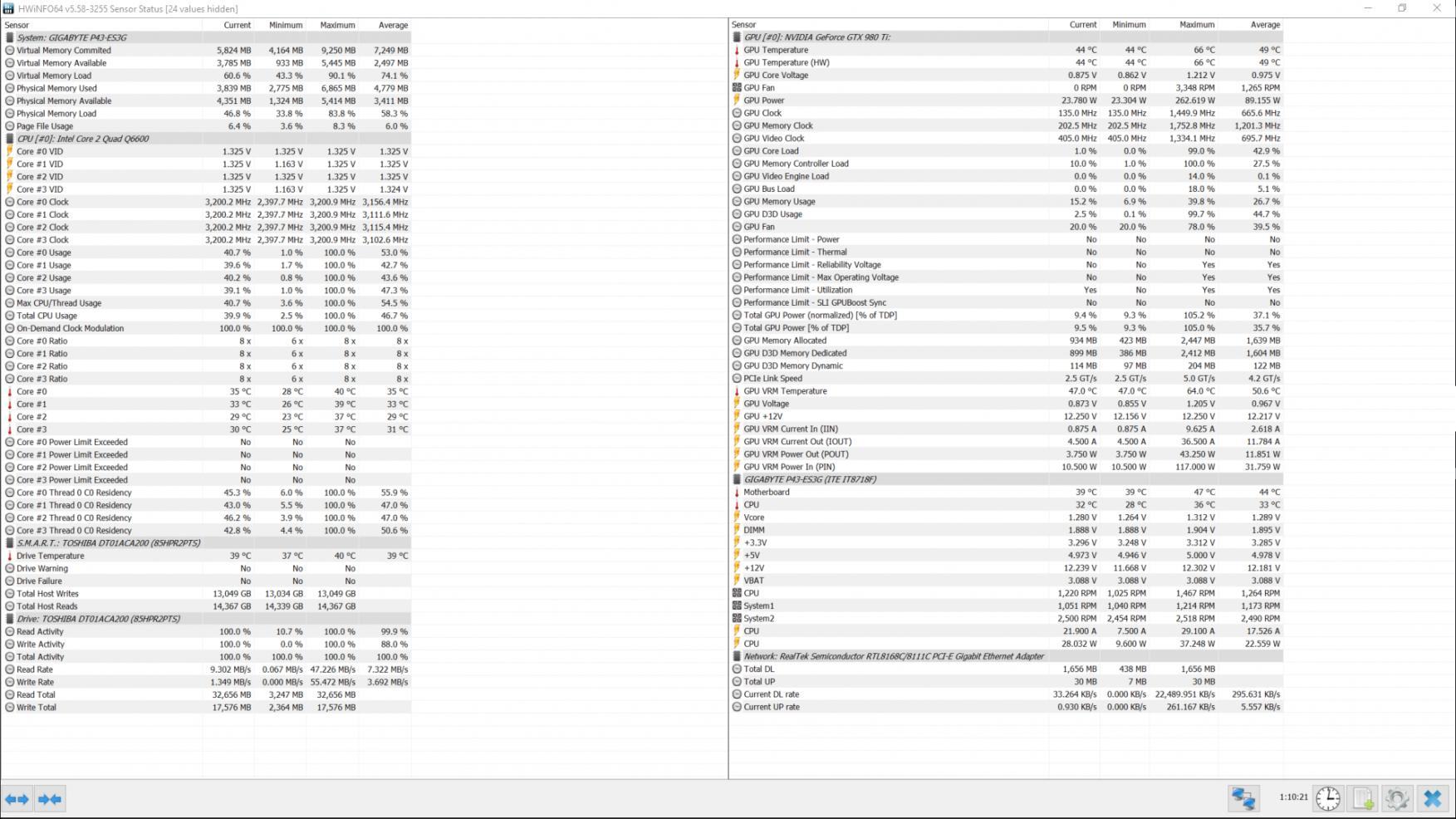Select GIGABYTE P43-ES3G (ITE IT8718F) group header
Viewport: 1456px width, 819px height.
click(x=1007, y=479)
